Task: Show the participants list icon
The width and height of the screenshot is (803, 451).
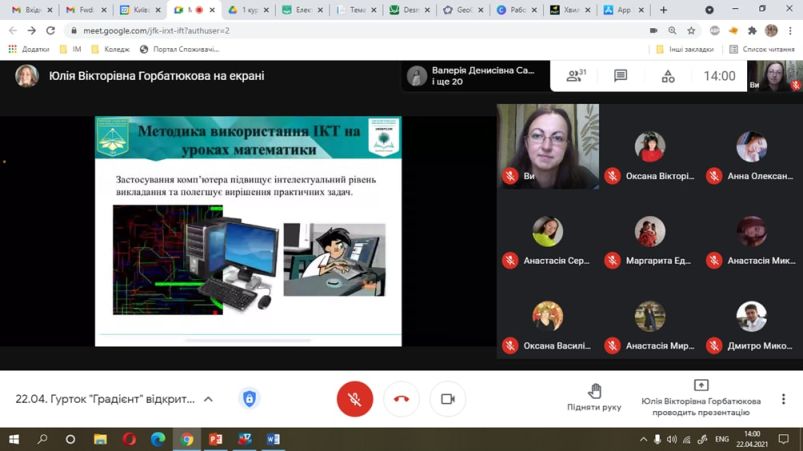Action: click(x=576, y=76)
